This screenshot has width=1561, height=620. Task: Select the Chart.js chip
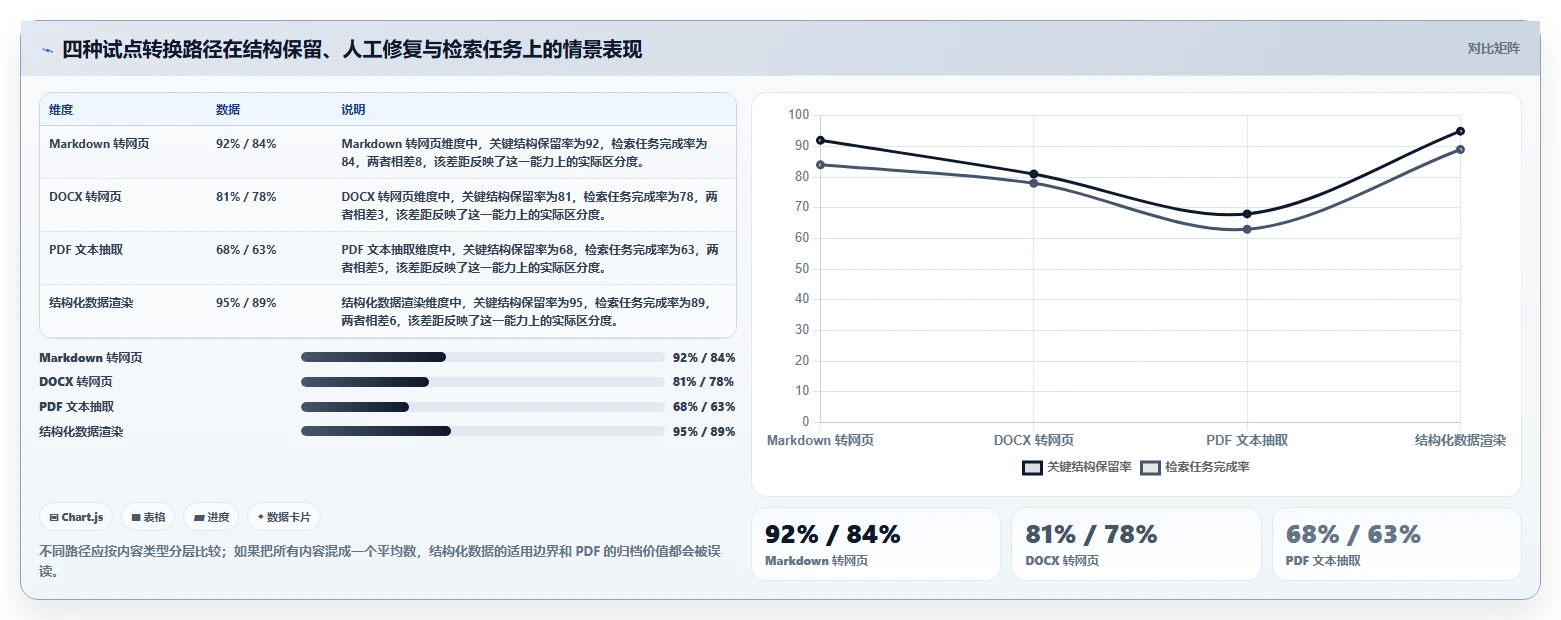[77, 517]
